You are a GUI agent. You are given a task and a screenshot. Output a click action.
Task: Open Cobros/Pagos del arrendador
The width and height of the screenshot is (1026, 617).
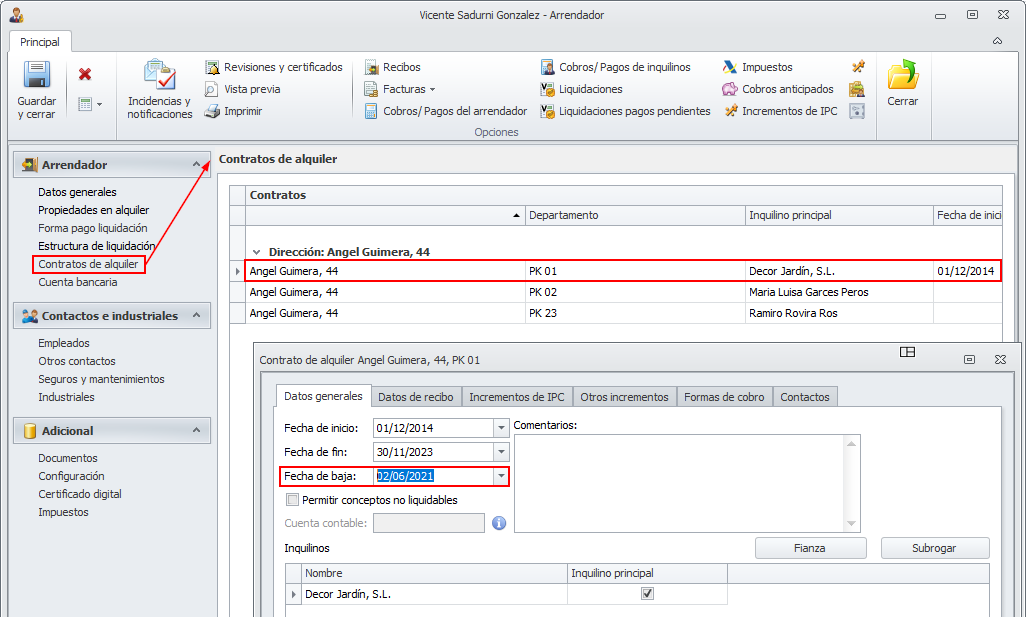tap(446, 111)
